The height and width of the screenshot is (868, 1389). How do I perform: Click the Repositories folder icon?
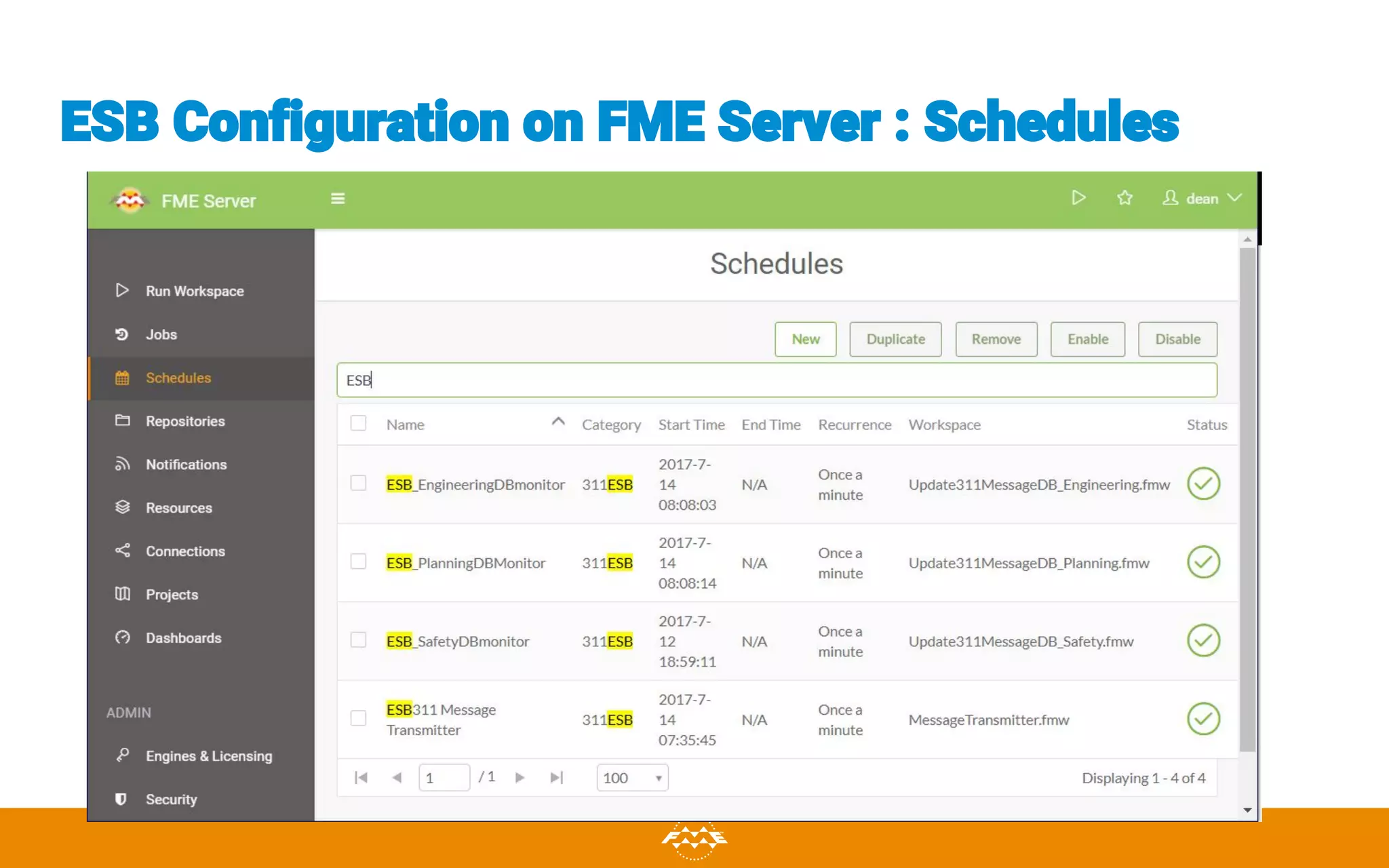pos(122,420)
